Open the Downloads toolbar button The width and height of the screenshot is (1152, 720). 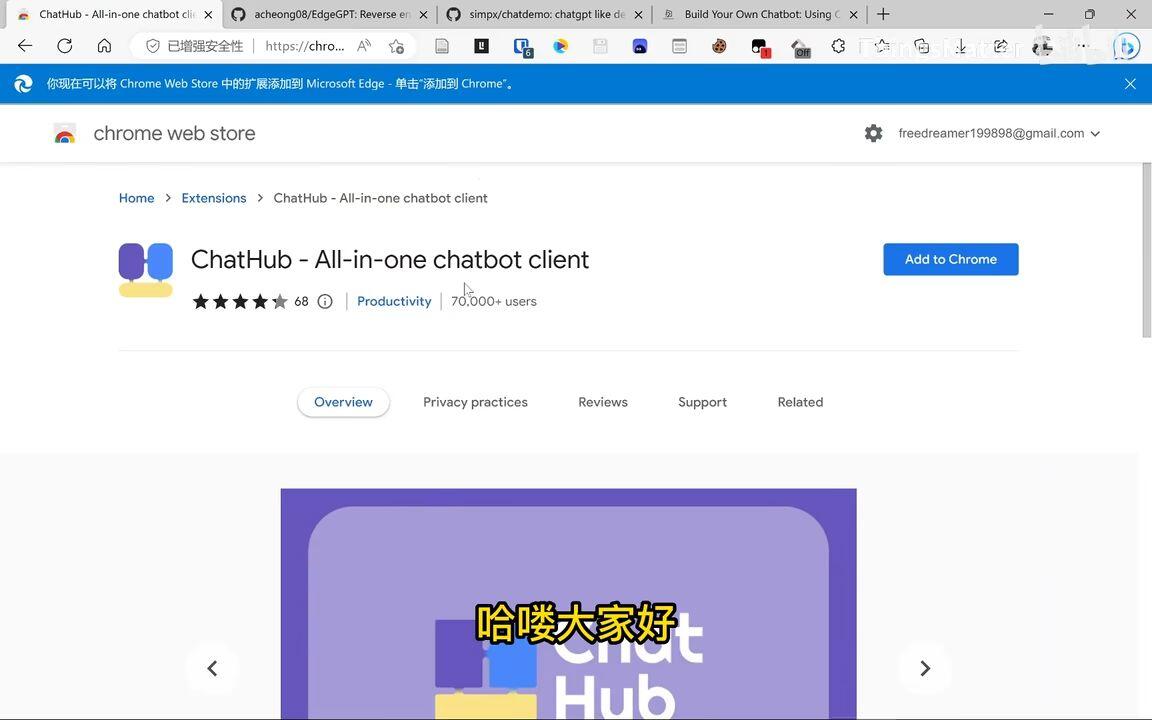coord(960,46)
